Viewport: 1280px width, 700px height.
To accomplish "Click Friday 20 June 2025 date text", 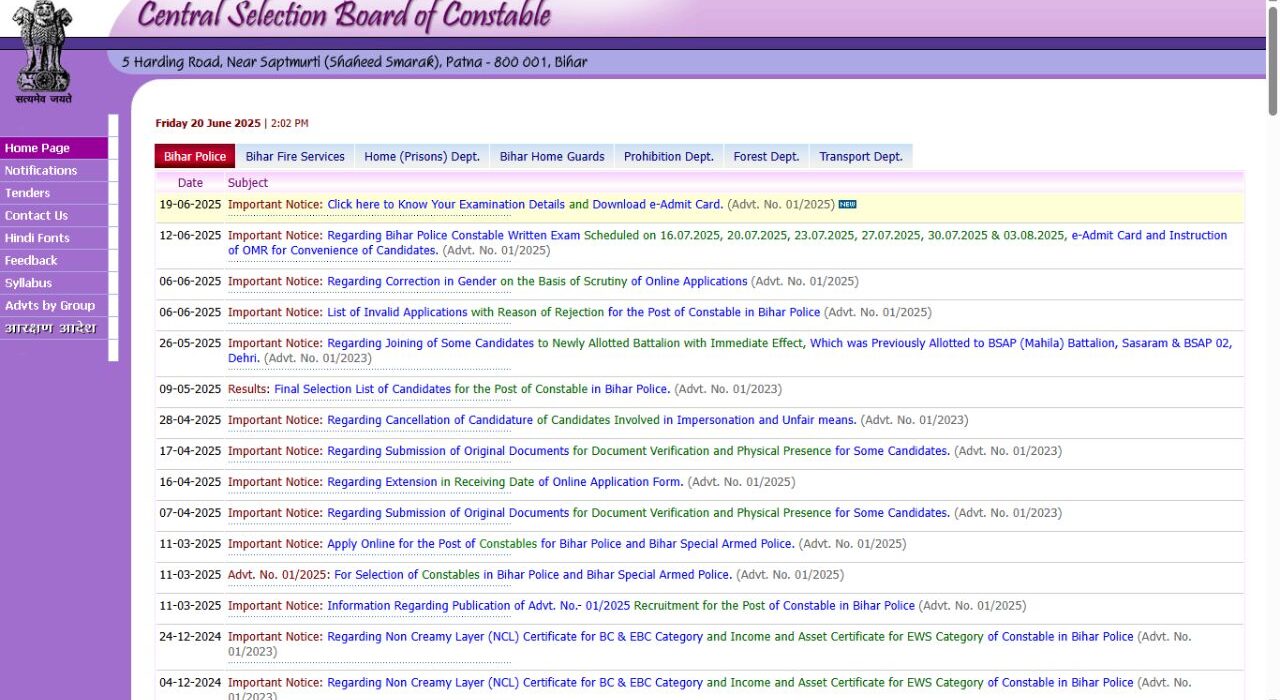I will click(208, 123).
